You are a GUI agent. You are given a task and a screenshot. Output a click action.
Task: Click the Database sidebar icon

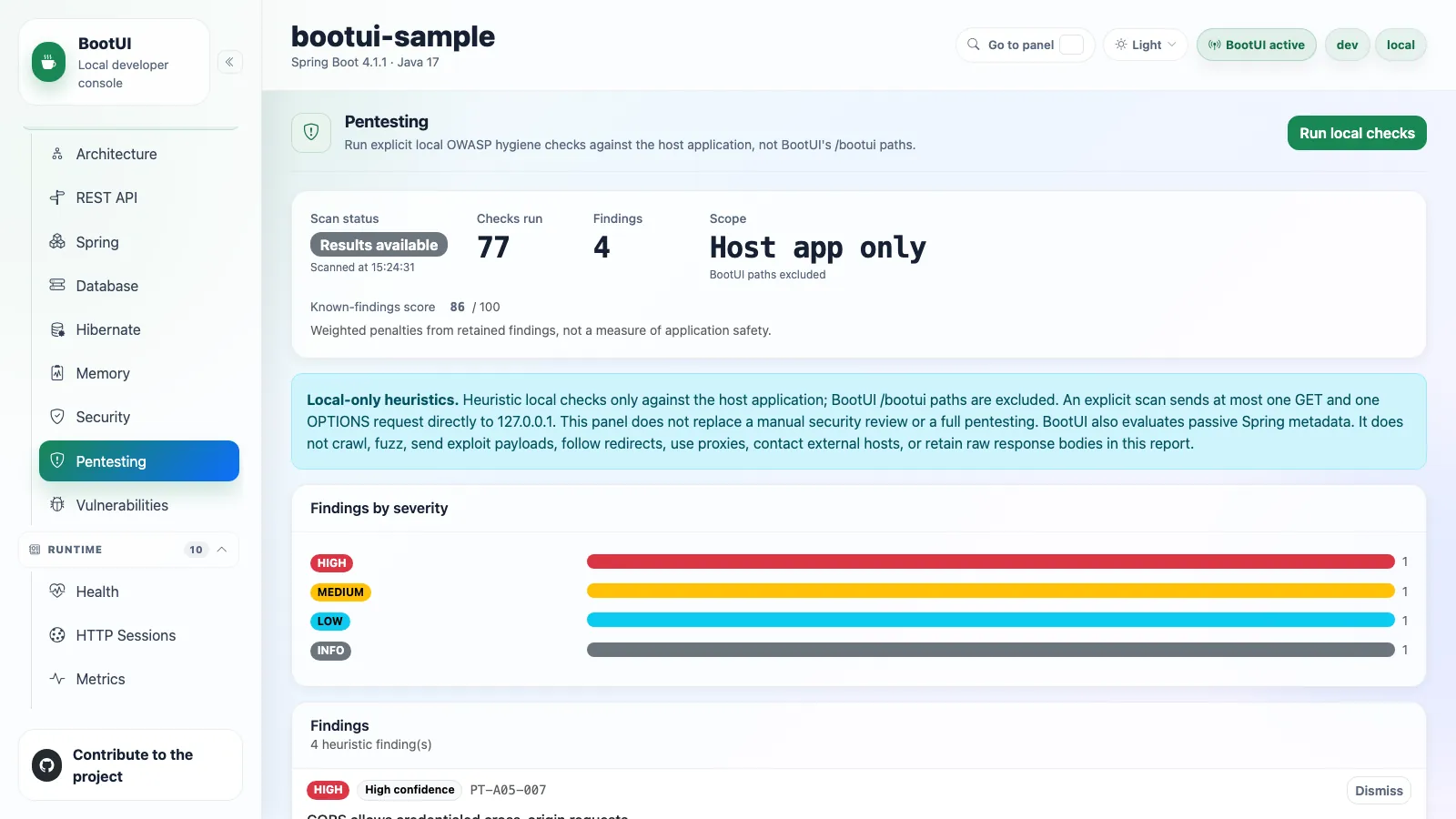pos(57,285)
